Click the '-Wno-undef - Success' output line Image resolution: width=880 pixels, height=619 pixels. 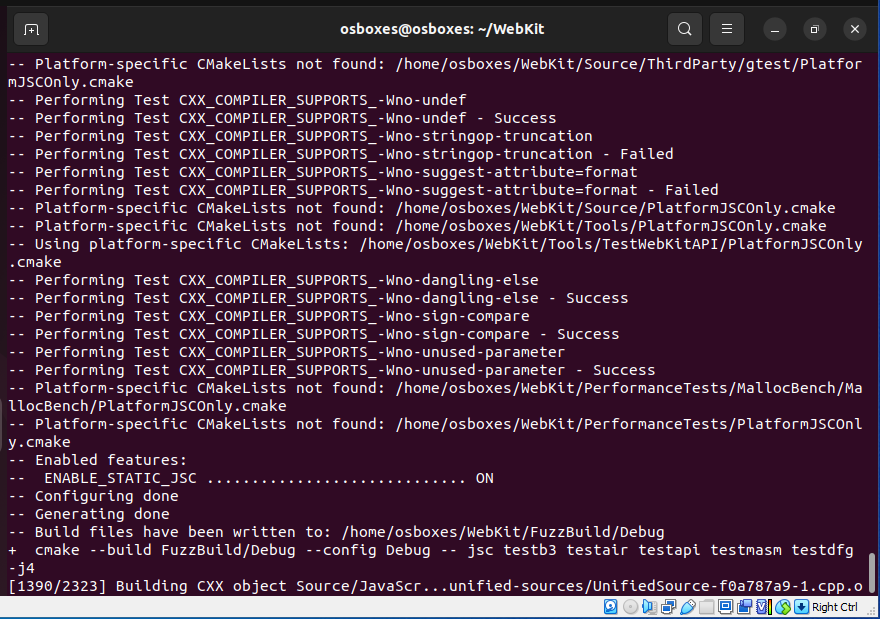(x=282, y=118)
